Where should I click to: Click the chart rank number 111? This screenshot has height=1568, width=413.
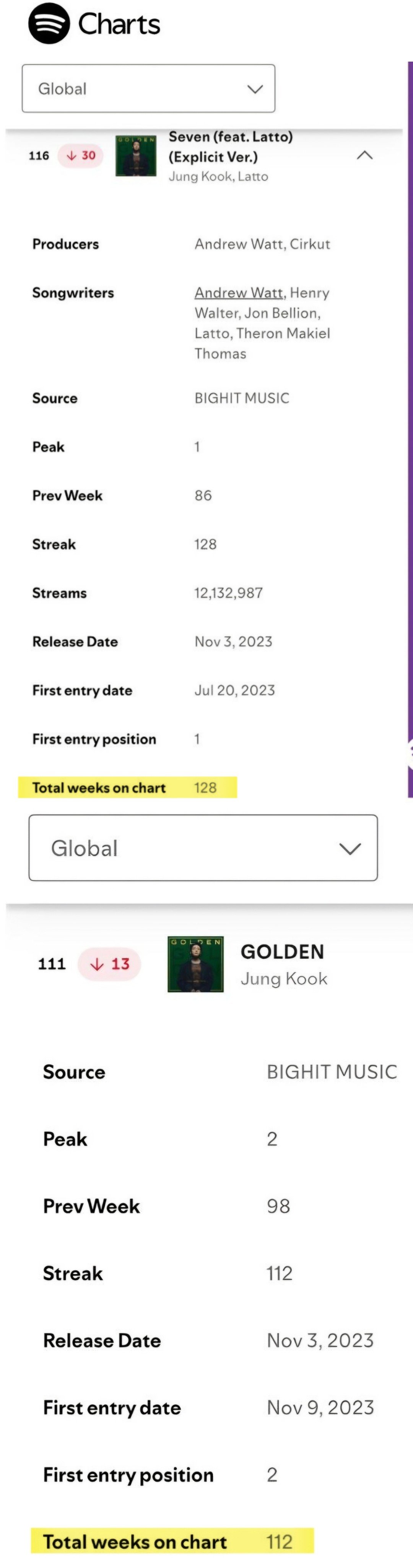point(52,964)
